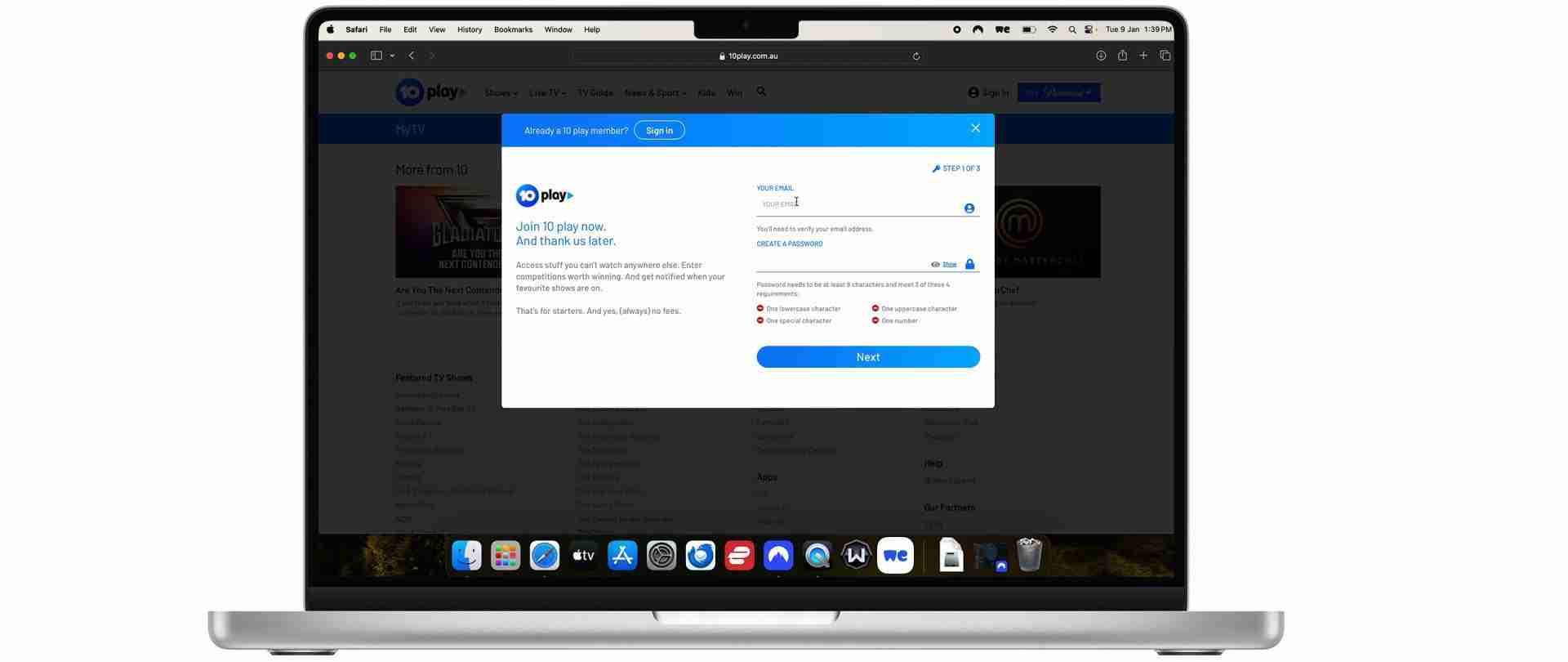
Task: Open App Store from the dock
Action: (622, 556)
